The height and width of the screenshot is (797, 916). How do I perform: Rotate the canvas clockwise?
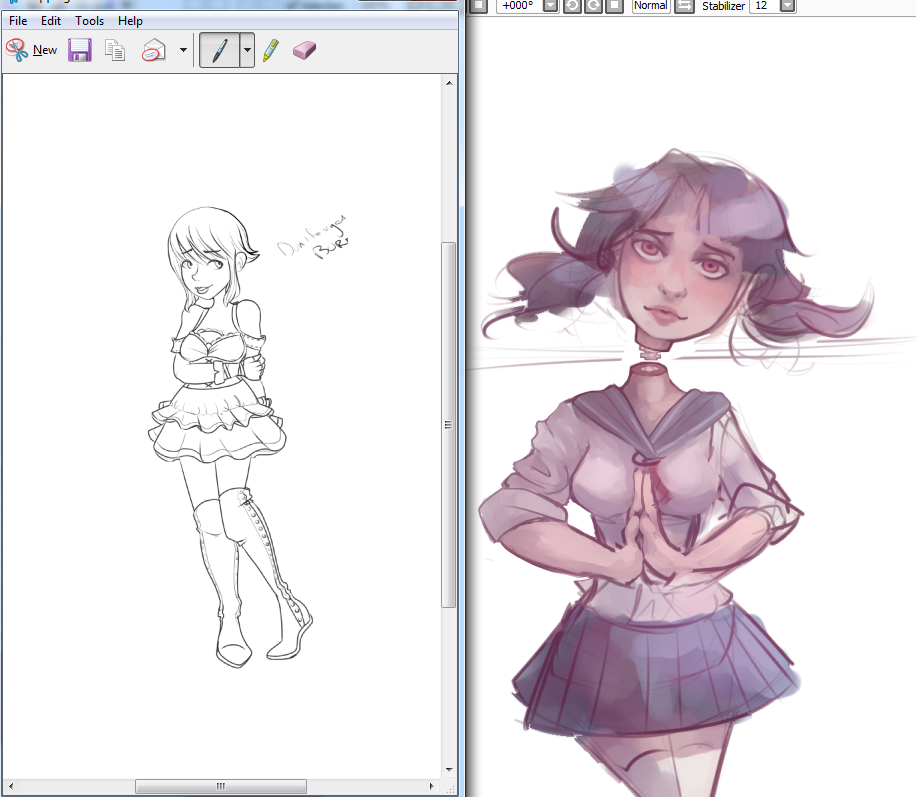point(593,6)
